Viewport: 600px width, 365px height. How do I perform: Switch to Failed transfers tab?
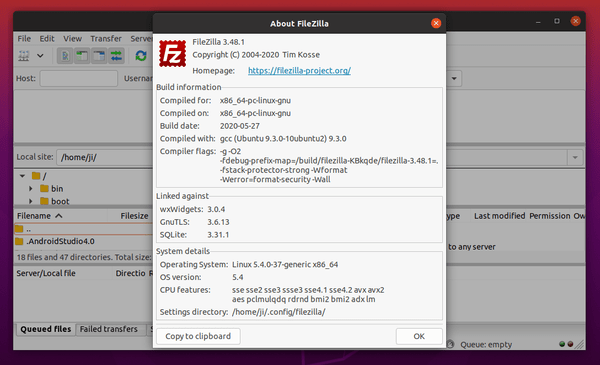click(x=109, y=329)
